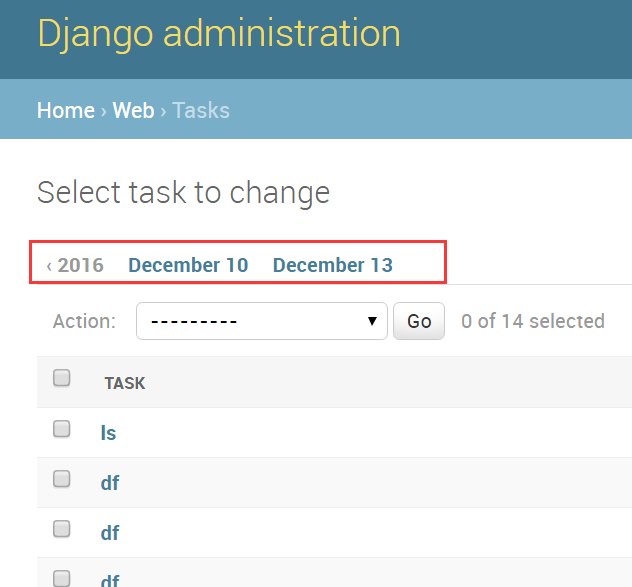Open the Web breadcrumb link
Screen dimensions: 632x587
click(133, 110)
